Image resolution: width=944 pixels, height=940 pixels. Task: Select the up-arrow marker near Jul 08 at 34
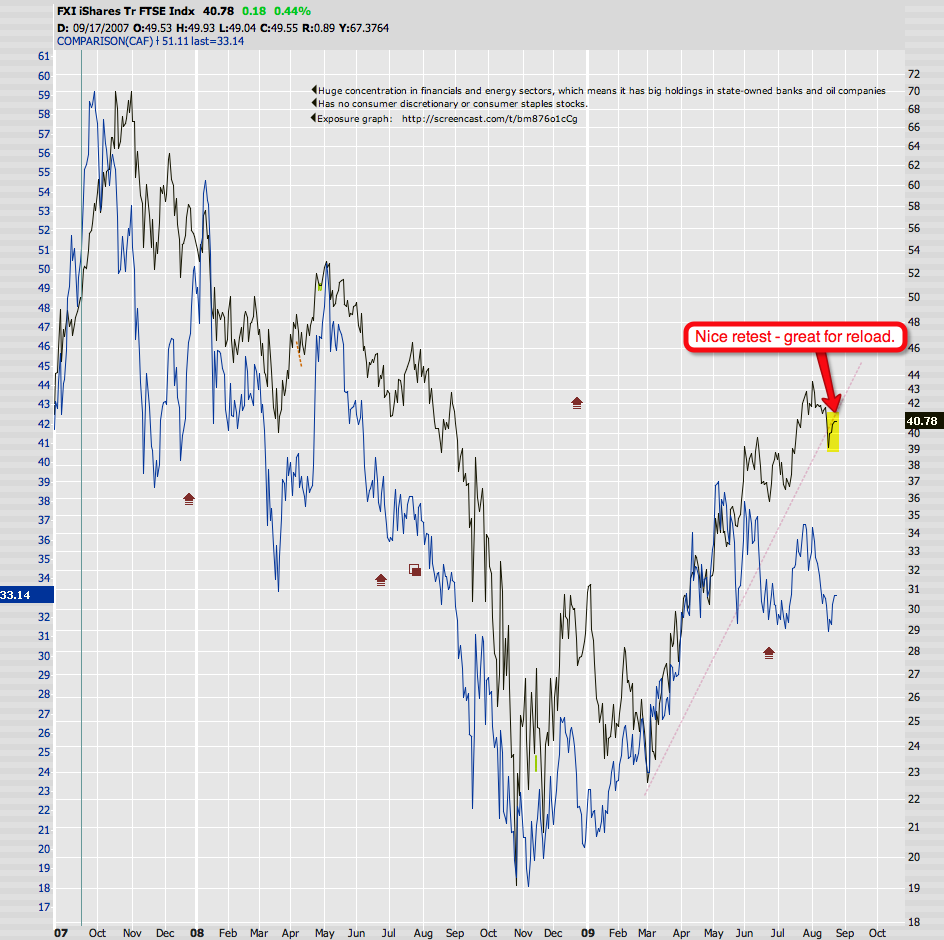(x=380, y=580)
